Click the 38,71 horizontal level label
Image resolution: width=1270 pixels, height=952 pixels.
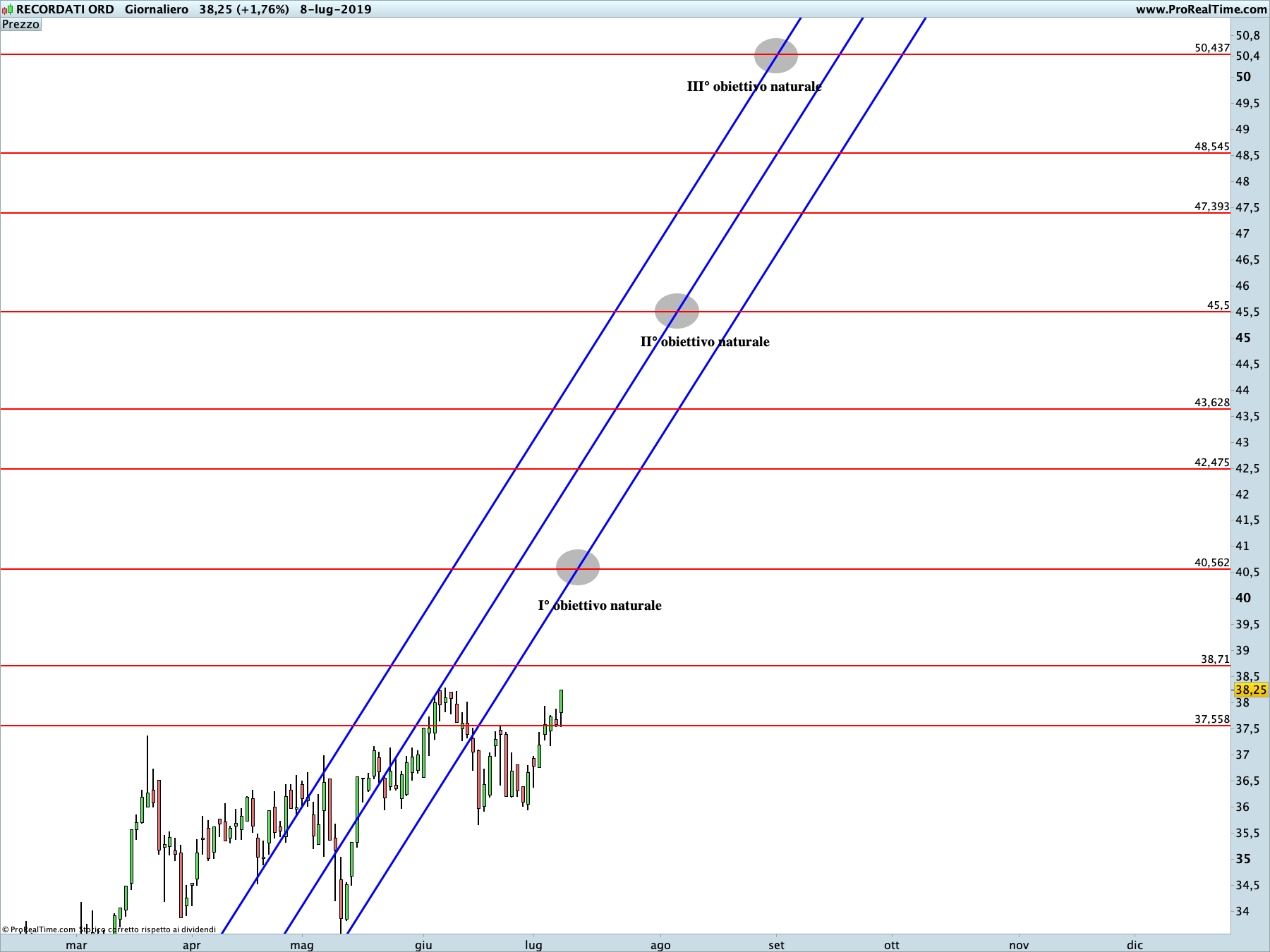[x=1216, y=659]
